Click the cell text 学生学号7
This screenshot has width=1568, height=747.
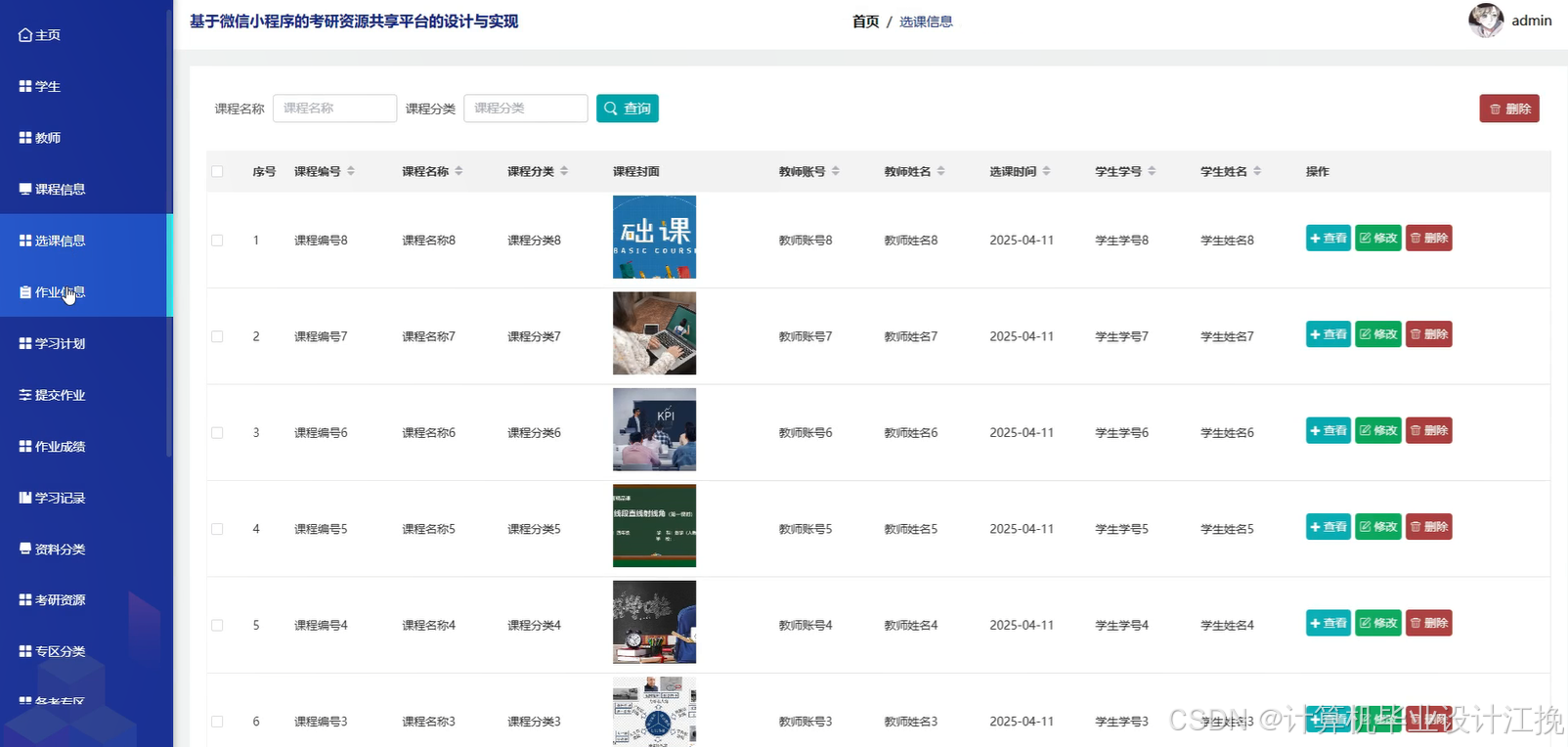click(x=1122, y=336)
